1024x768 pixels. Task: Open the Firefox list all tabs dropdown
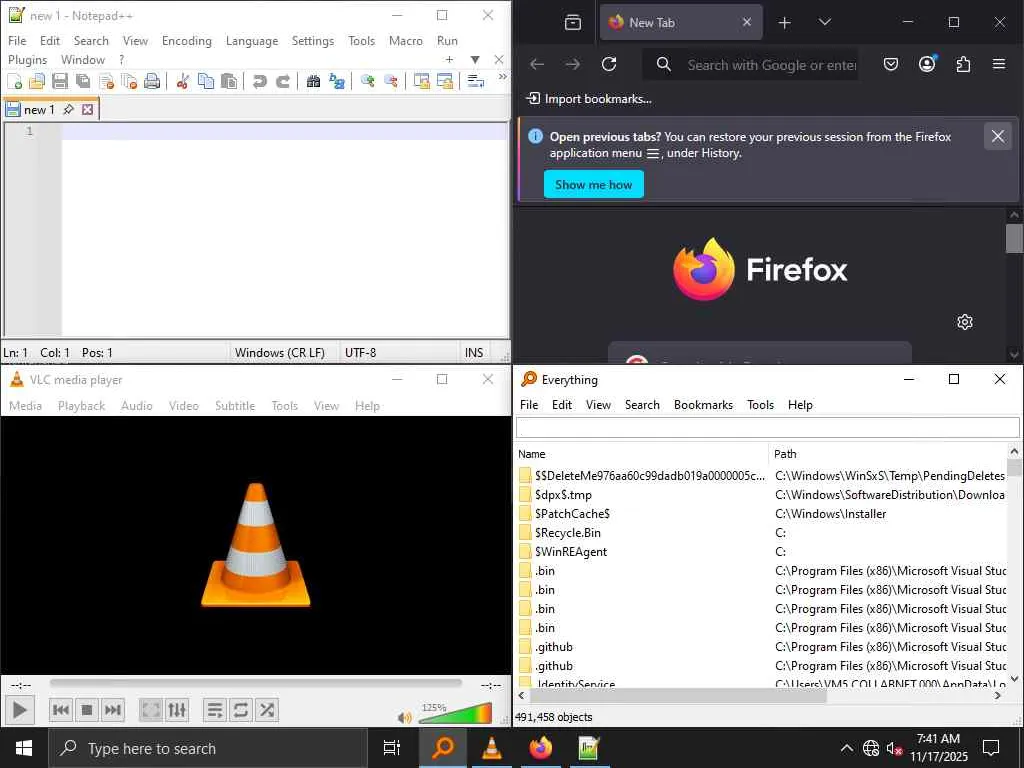click(x=824, y=22)
